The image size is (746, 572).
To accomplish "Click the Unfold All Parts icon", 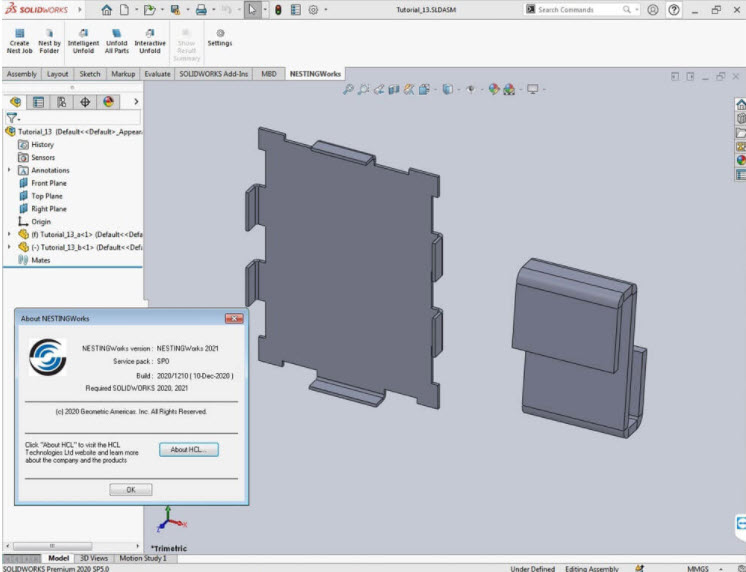I will pos(117,33).
